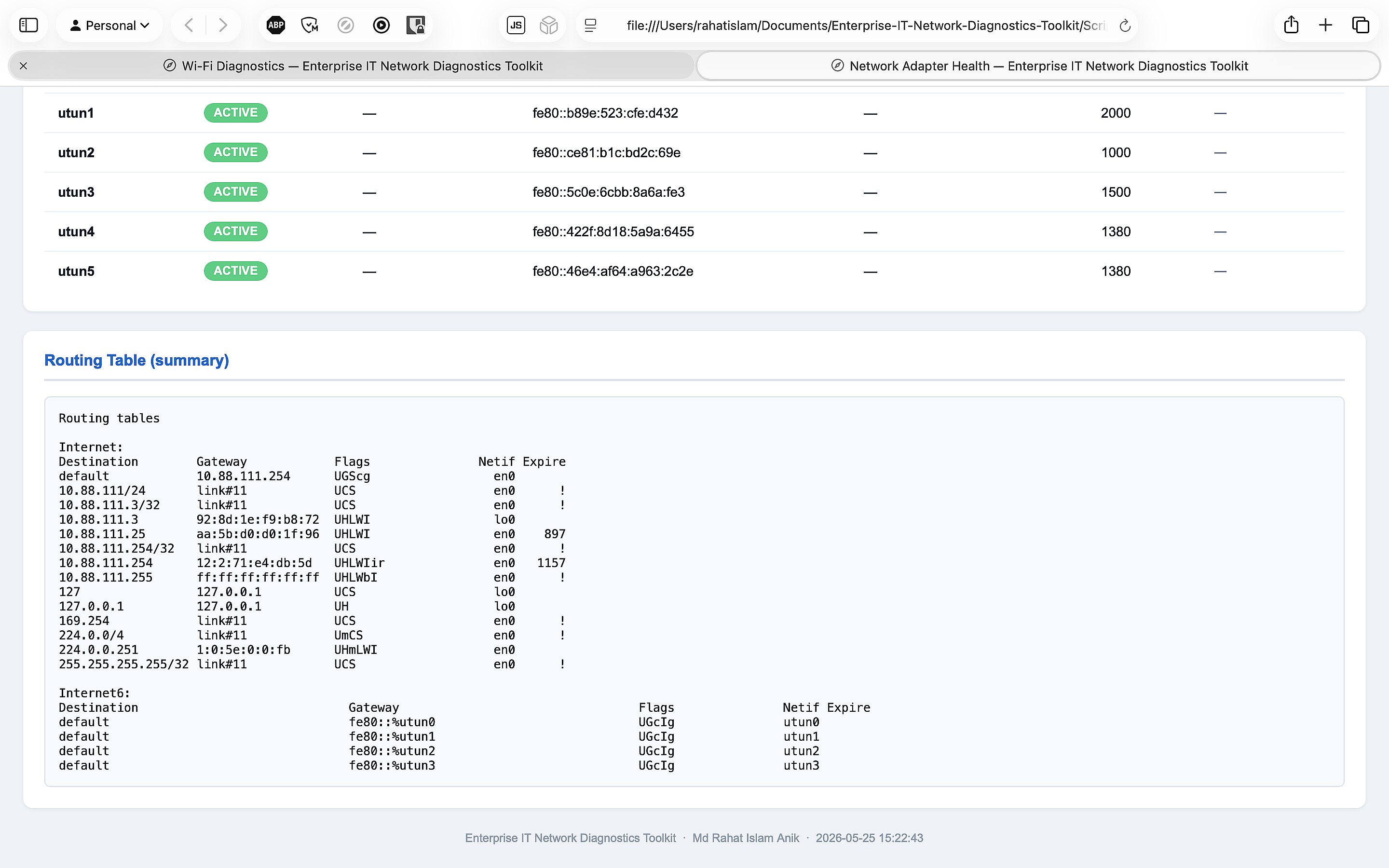Screen dimensions: 1389x868
Task: Click the utun1 interface name
Action: point(76,113)
